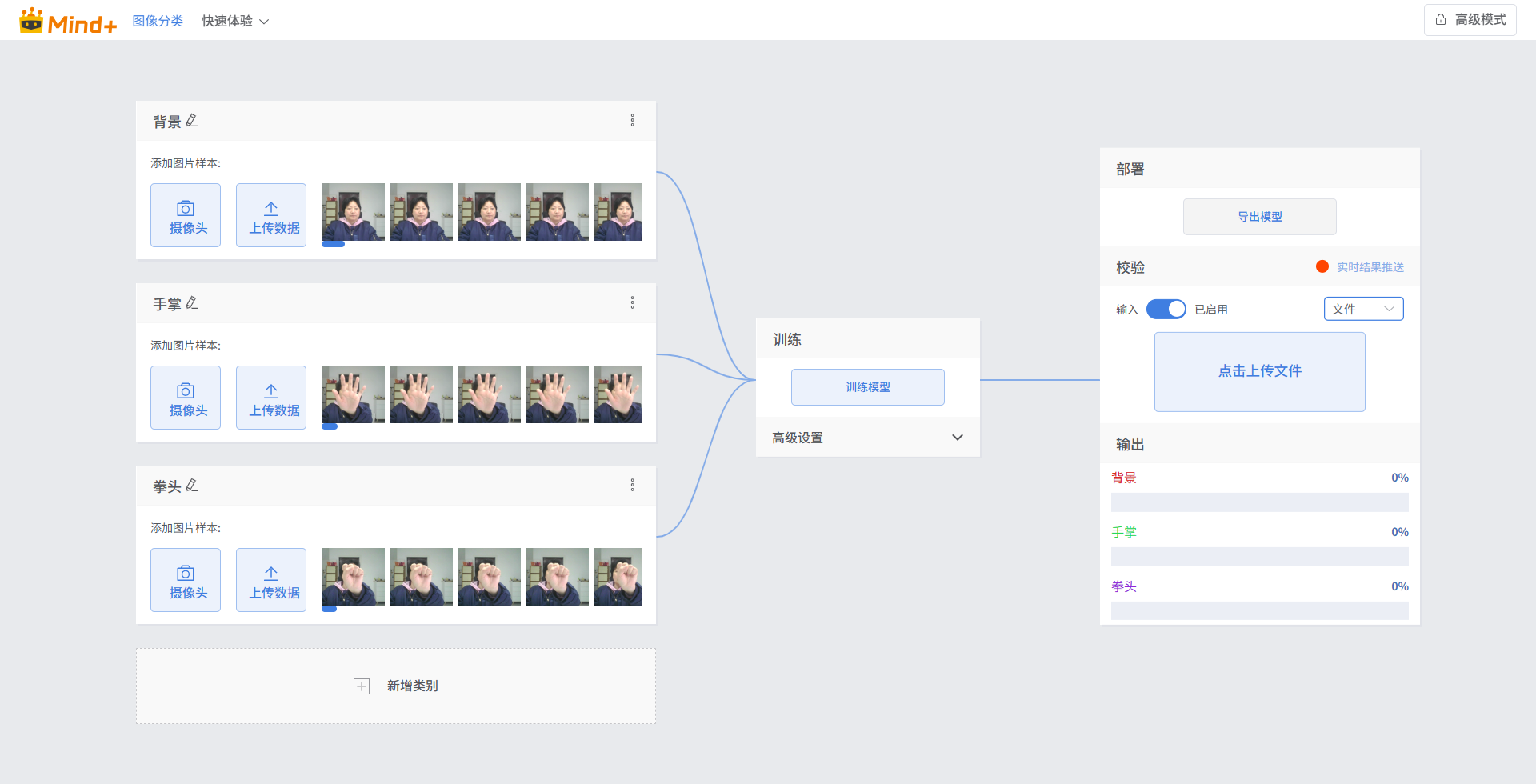The width and height of the screenshot is (1536, 784).
Task: Click the 点击上传文件 upload area
Action: (1260, 371)
